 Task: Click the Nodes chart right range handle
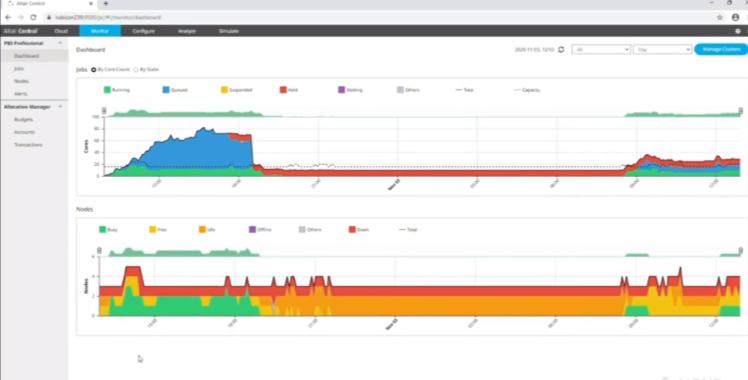tap(740, 251)
